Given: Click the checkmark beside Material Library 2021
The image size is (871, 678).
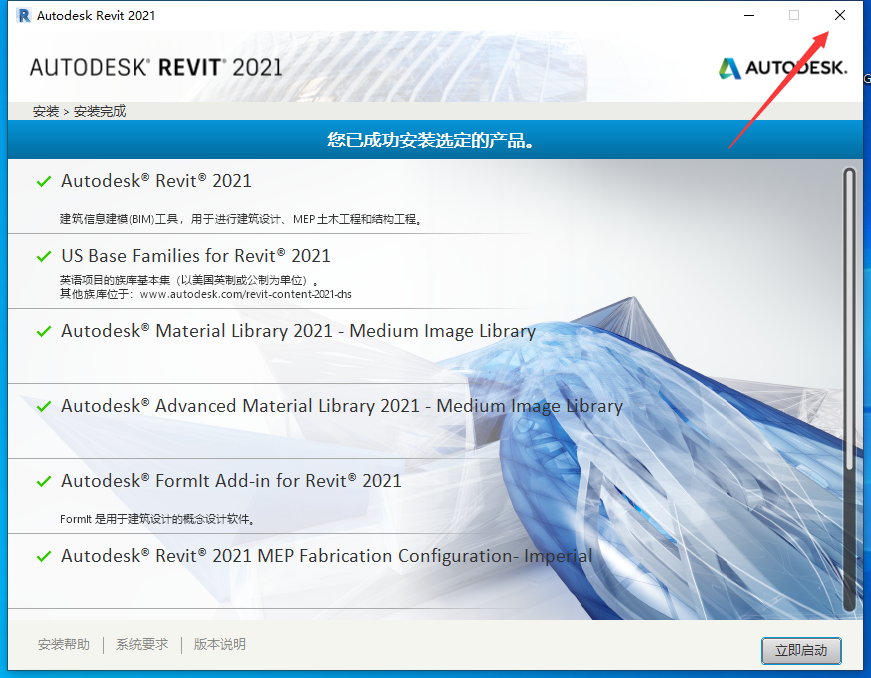Looking at the screenshot, I should 42,331.
